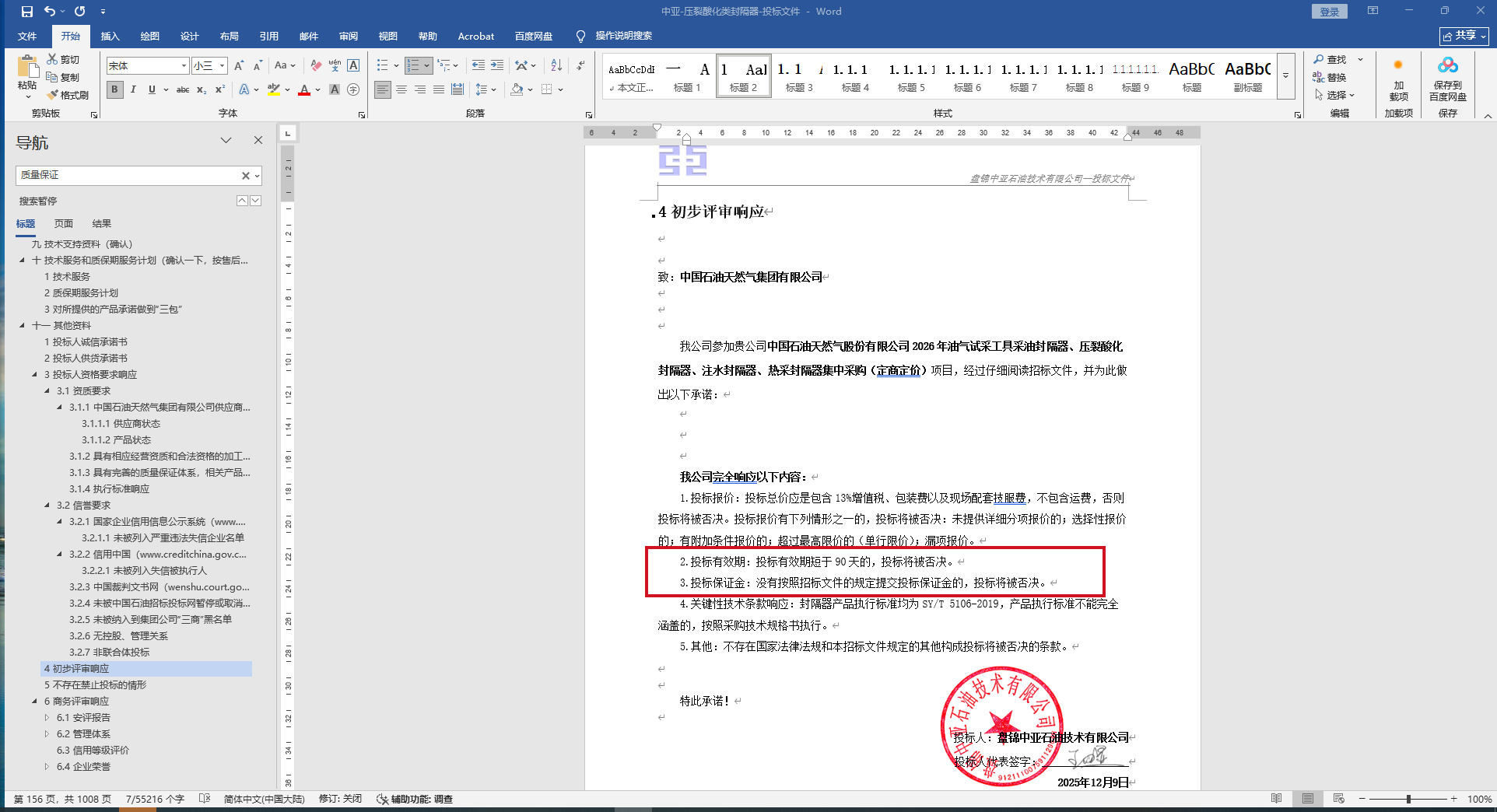
Task: Click the paragraph shading paint bucket
Action: (517, 89)
